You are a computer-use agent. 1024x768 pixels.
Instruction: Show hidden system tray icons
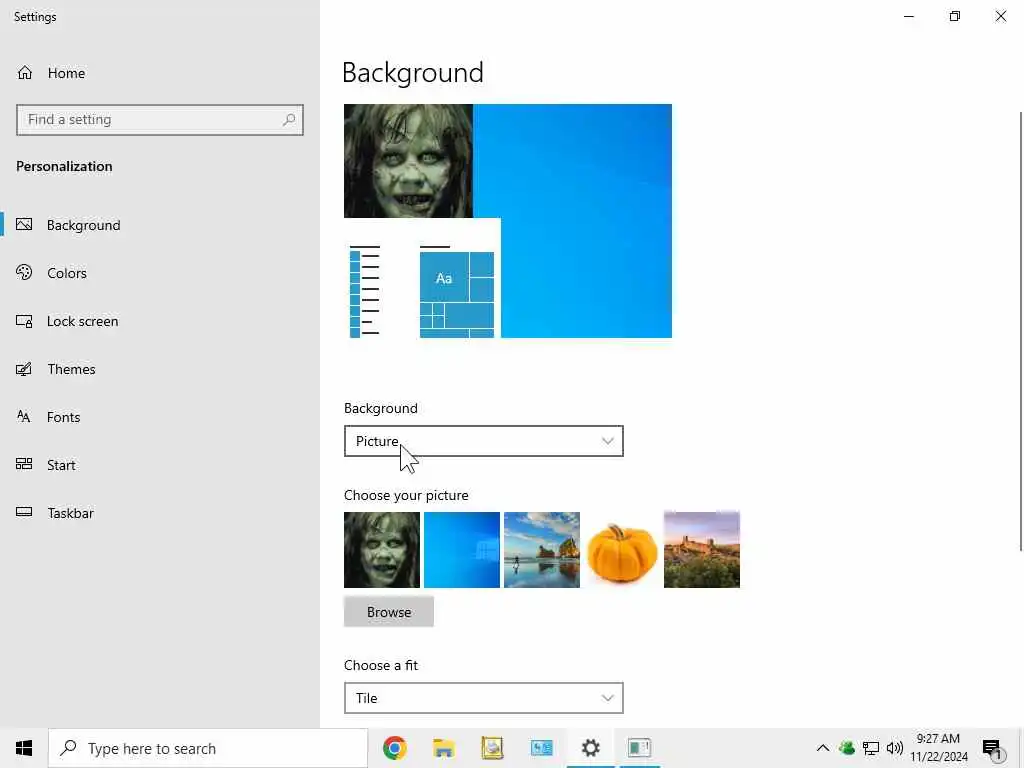click(823, 748)
